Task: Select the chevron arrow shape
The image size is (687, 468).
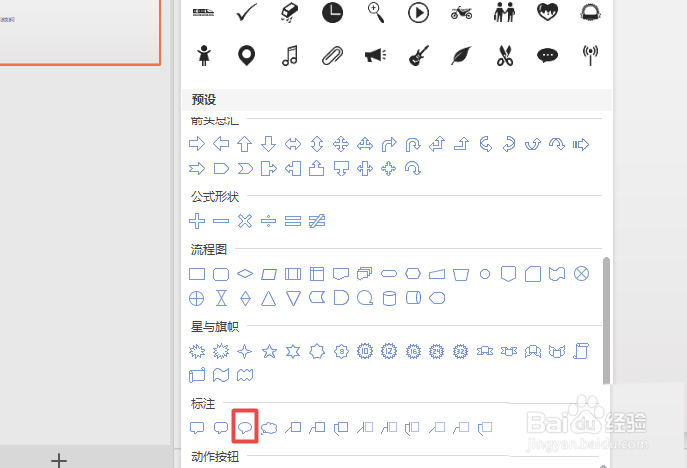Action: [x=245, y=168]
